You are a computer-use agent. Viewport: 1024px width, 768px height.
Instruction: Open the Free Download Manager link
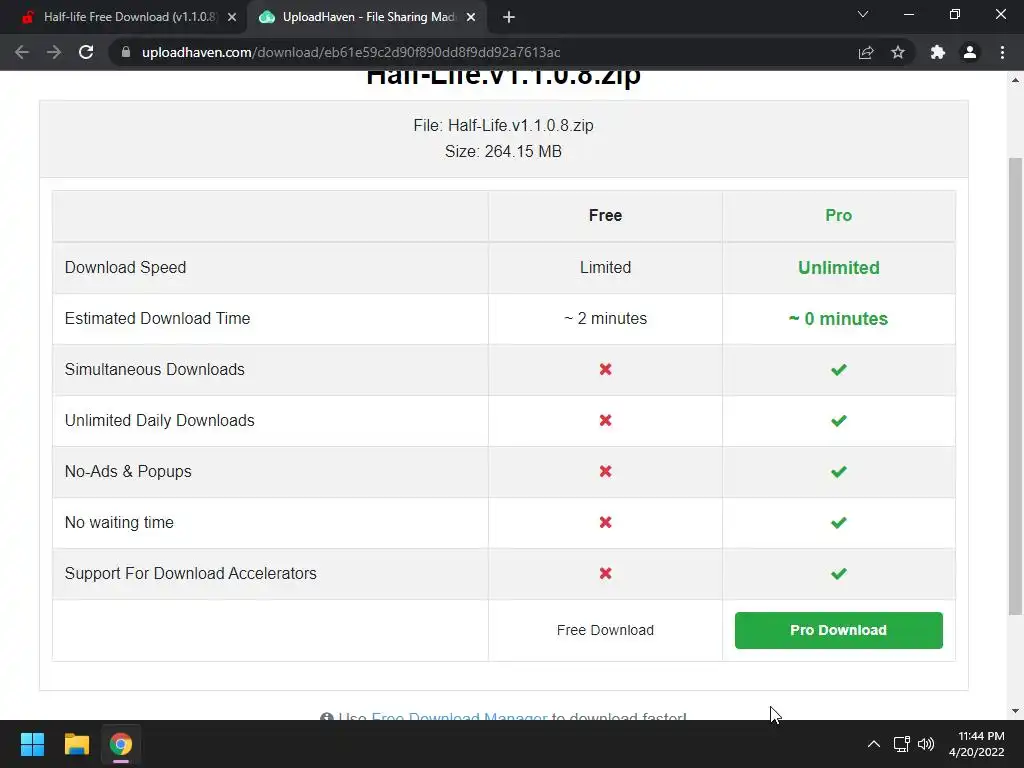point(459,717)
